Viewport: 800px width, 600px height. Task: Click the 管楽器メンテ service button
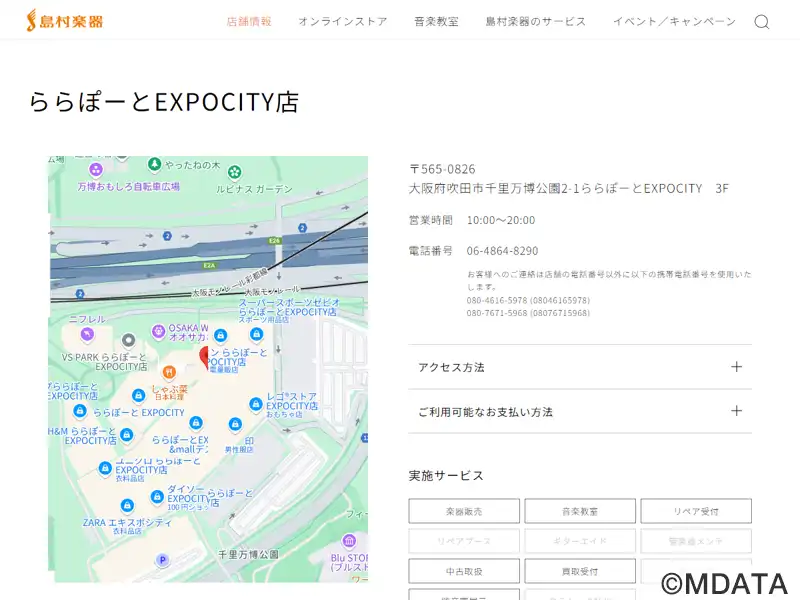point(696,541)
